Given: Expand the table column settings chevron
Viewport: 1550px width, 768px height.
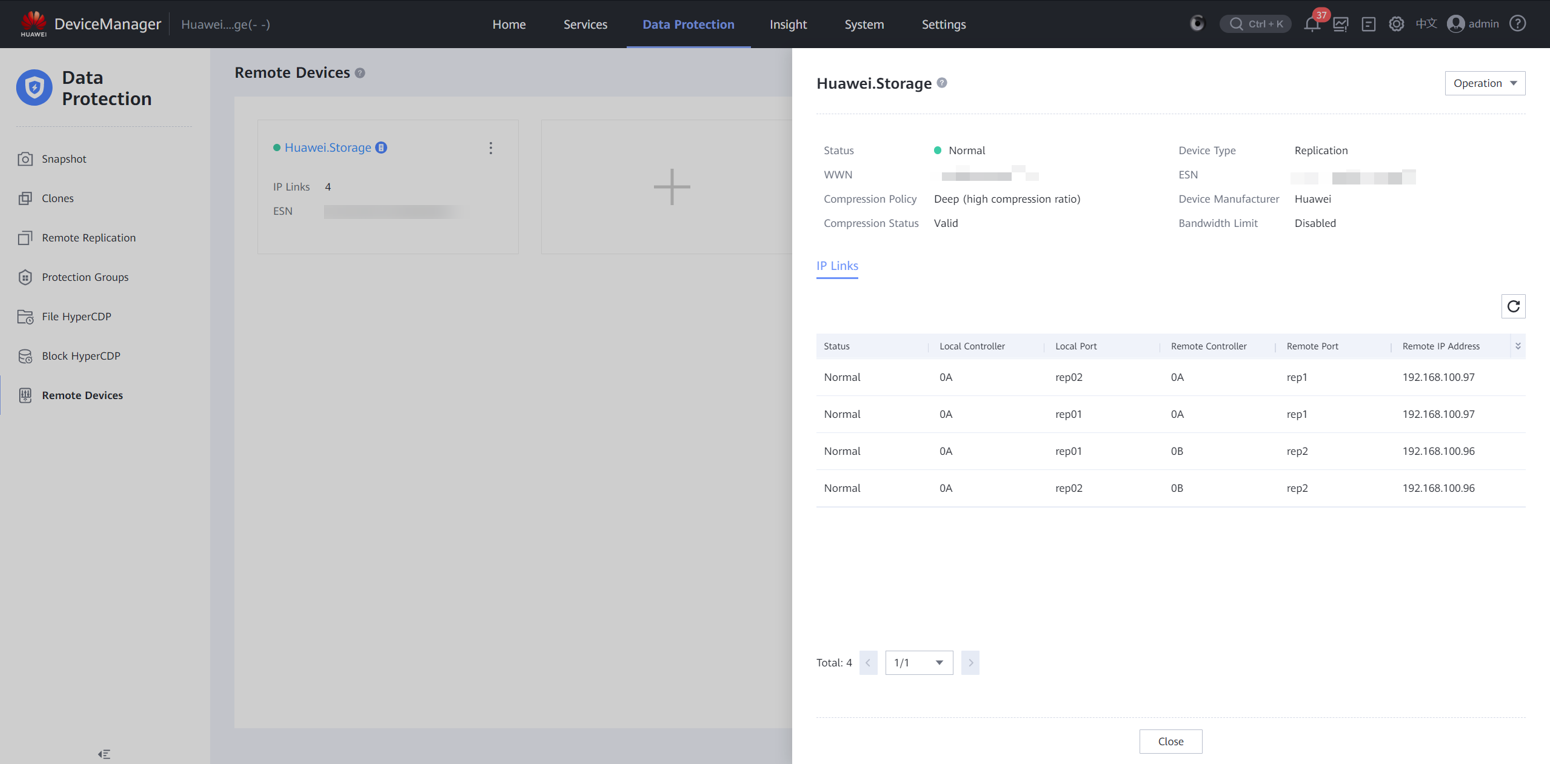Looking at the screenshot, I should coord(1517,346).
